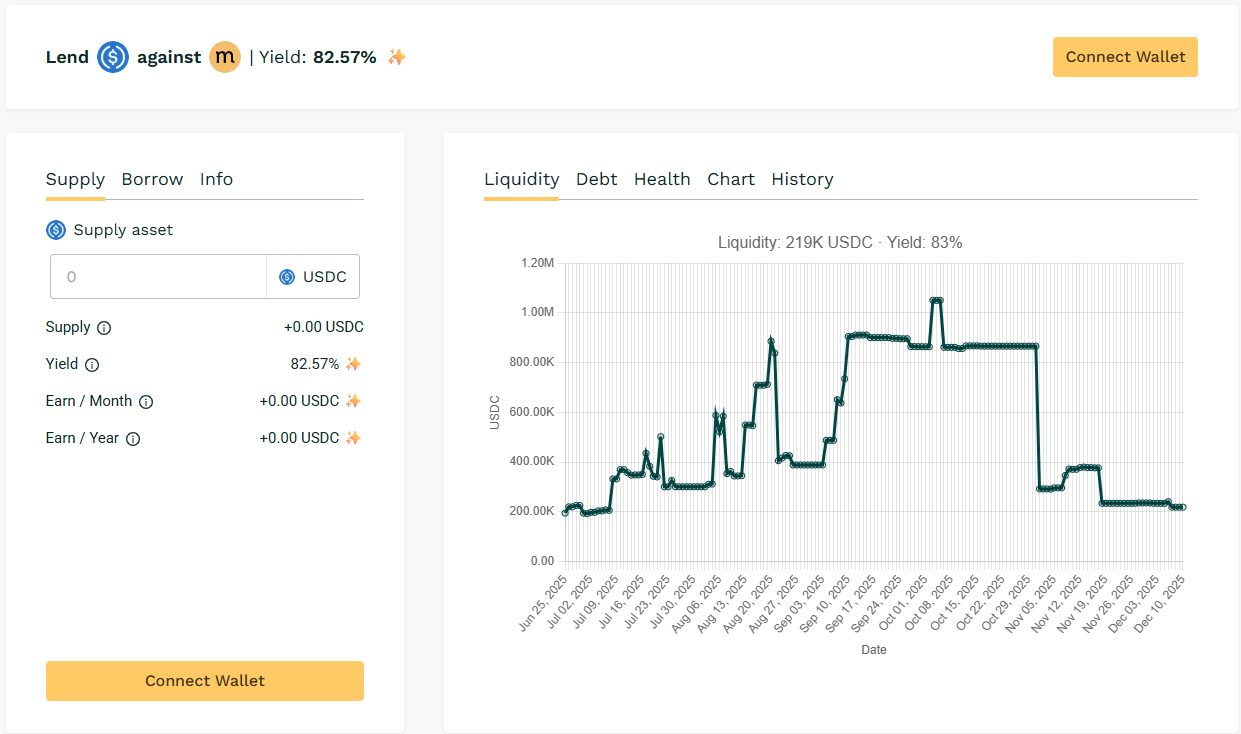Switch to the Debt chart tab

point(596,179)
